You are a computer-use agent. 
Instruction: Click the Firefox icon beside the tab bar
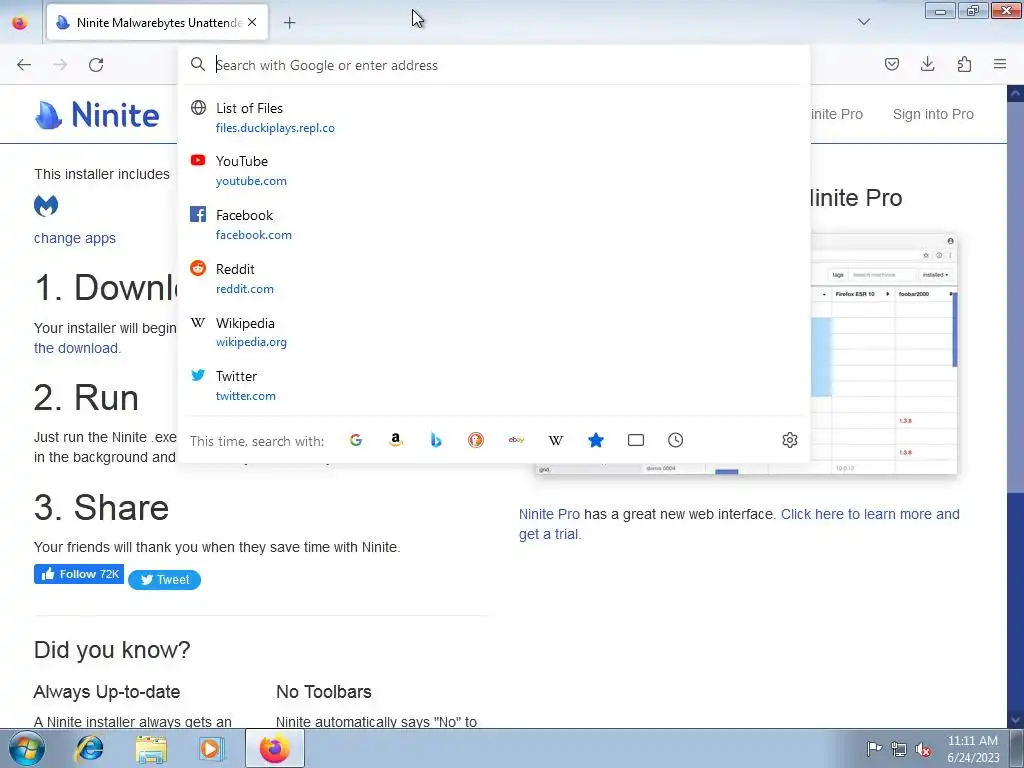[x=20, y=22]
